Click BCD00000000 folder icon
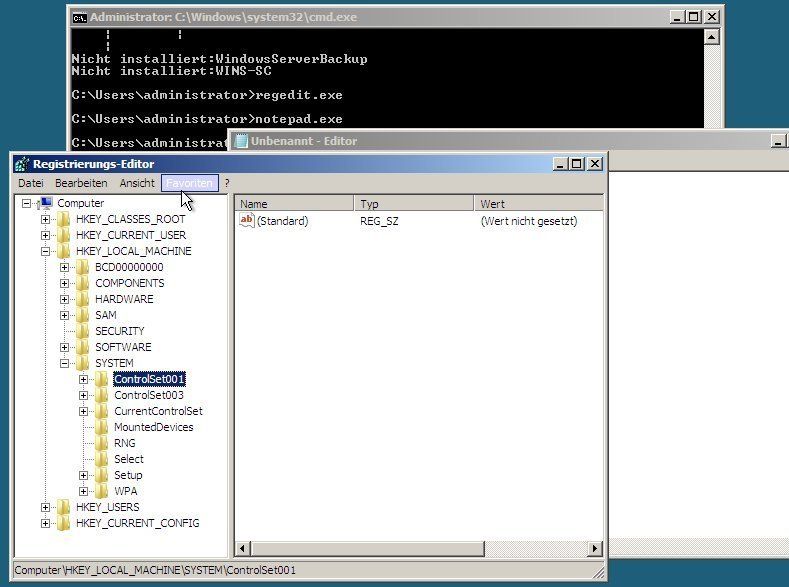Viewport: 789px width, 587px height. point(83,267)
